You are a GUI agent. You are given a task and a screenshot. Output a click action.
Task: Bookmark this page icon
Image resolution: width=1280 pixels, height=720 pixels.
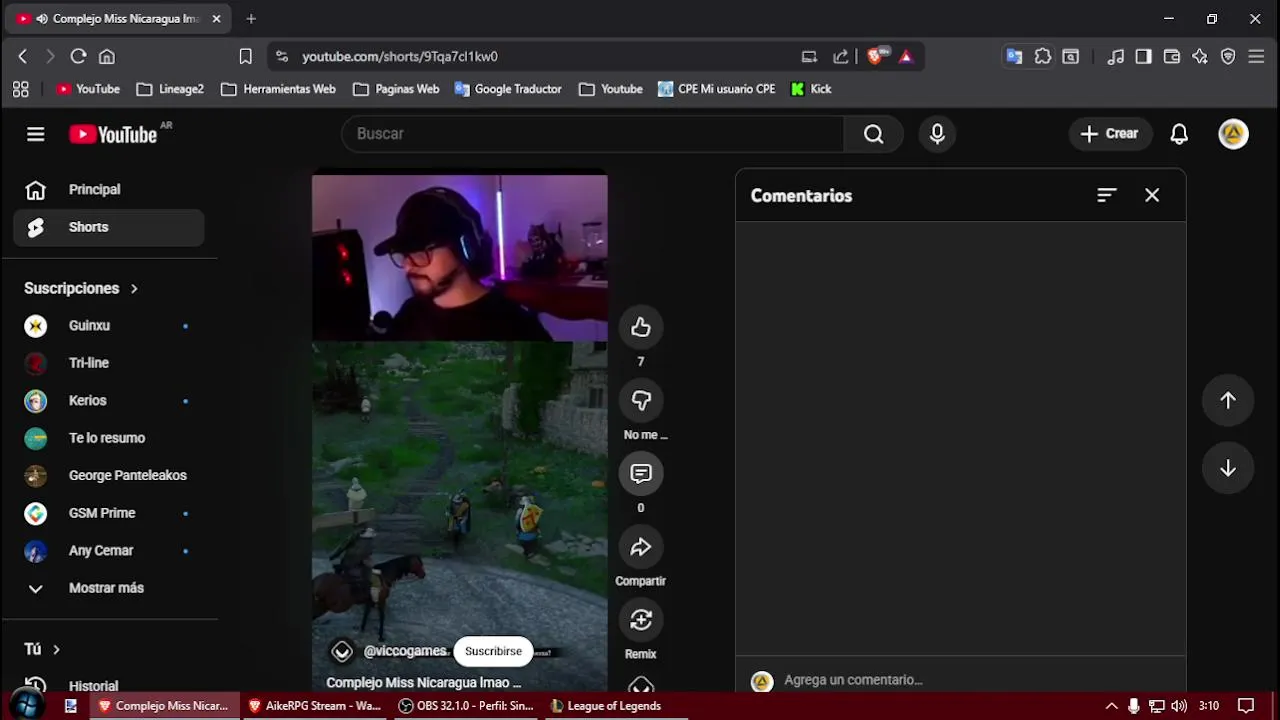tap(246, 57)
